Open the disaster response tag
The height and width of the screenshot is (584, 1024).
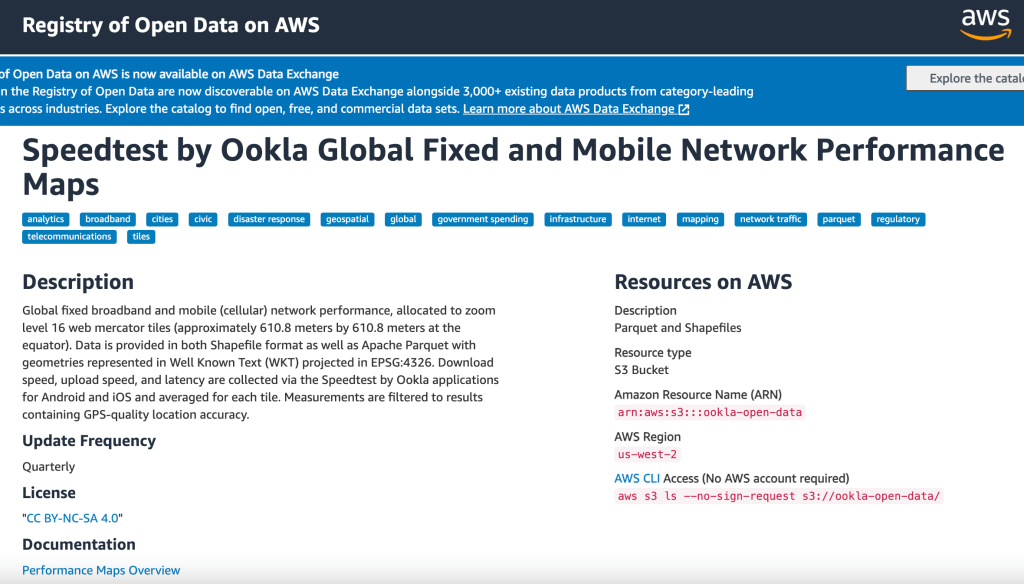pyautogui.click(x=269, y=219)
